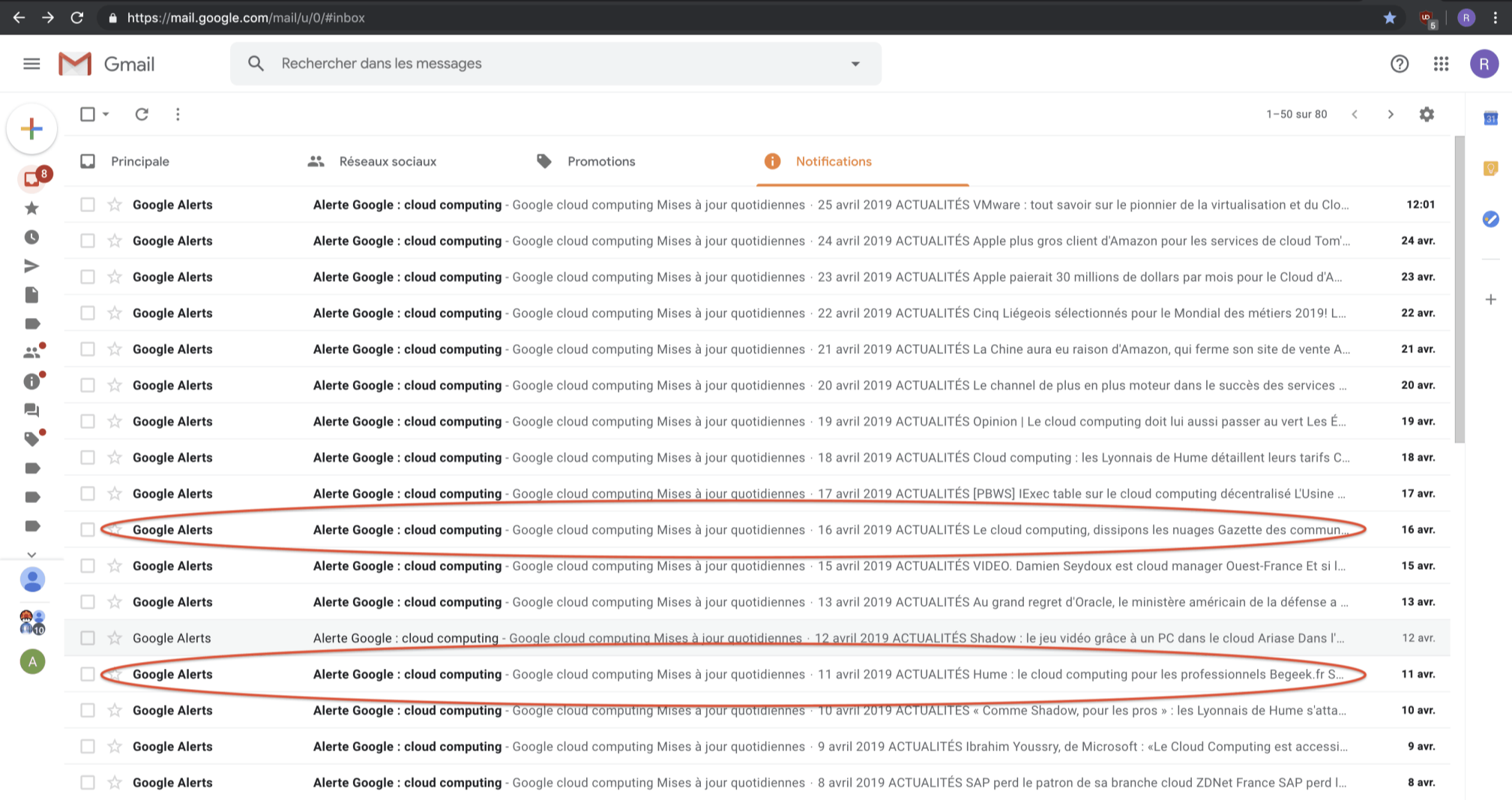This screenshot has width=1512, height=800.
Task: Click the Compose plus button
Action: [31, 128]
